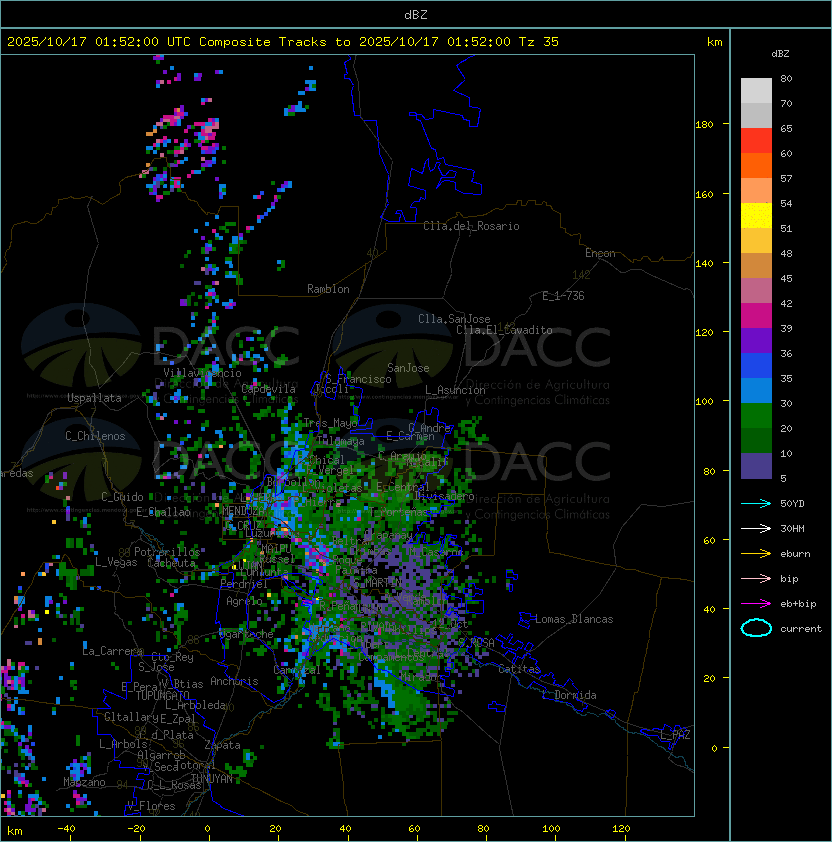
Task: Click the 'SanJose' label near L_Asuncion
Action: (x=408, y=368)
